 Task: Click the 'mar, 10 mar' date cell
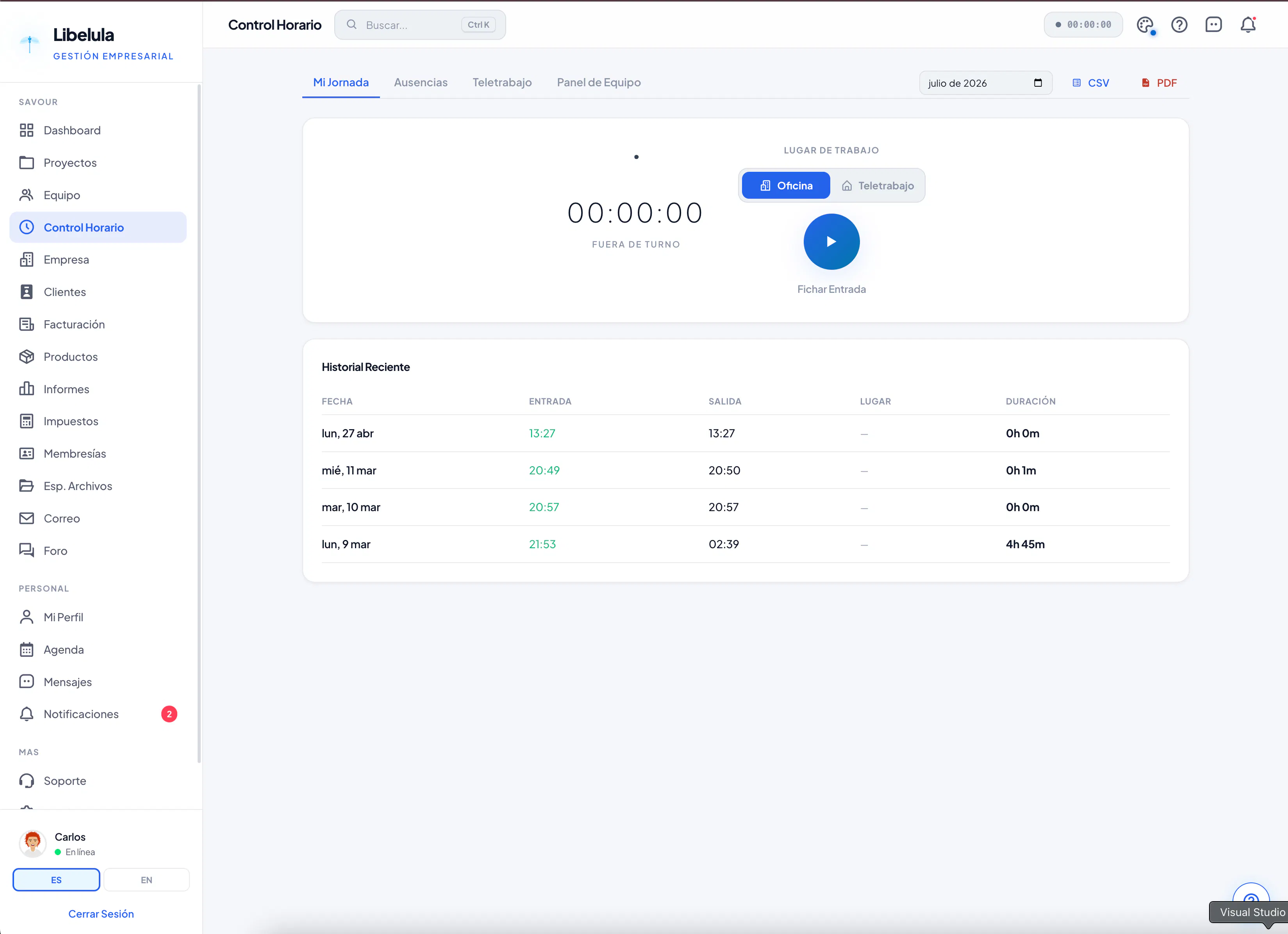pyautogui.click(x=351, y=507)
